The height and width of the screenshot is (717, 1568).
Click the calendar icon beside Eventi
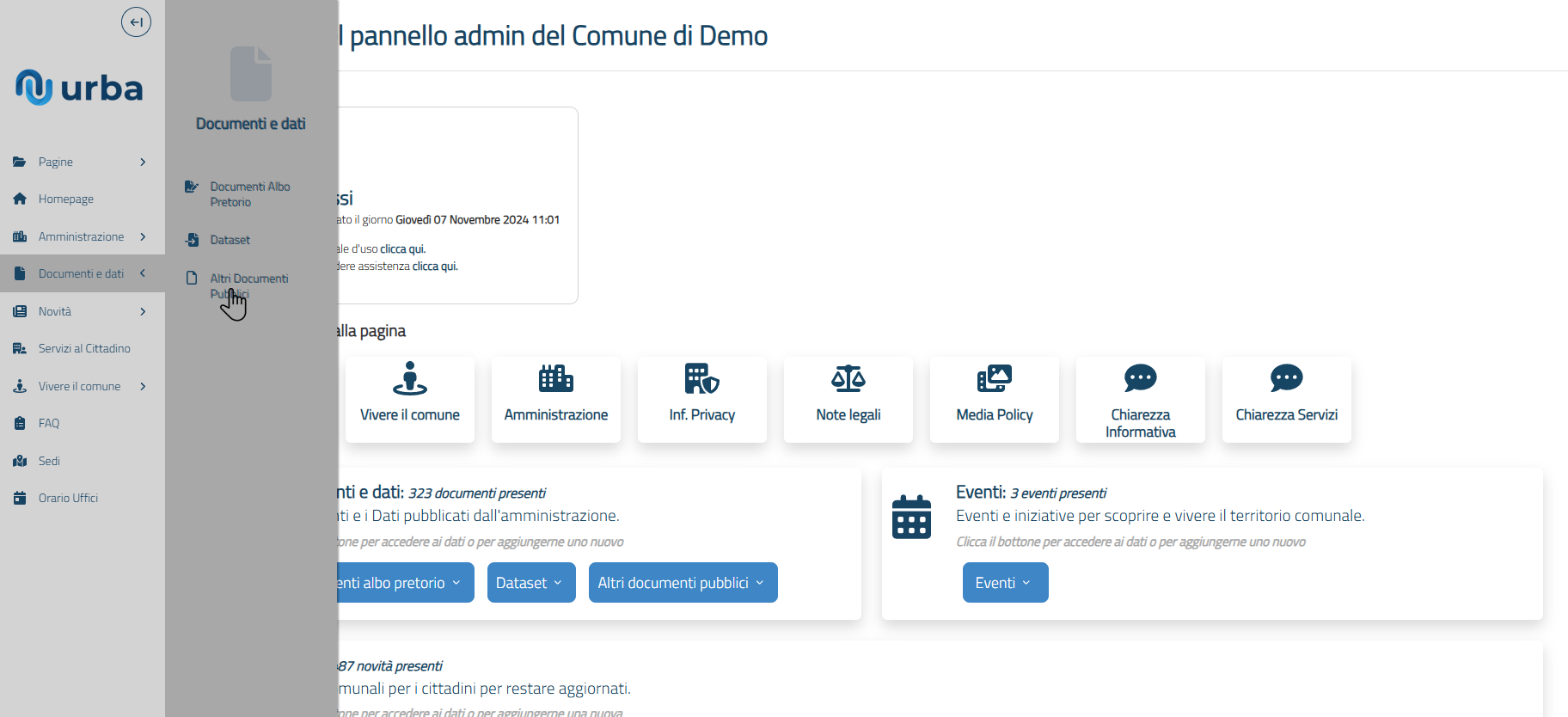pyautogui.click(x=911, y=517)
